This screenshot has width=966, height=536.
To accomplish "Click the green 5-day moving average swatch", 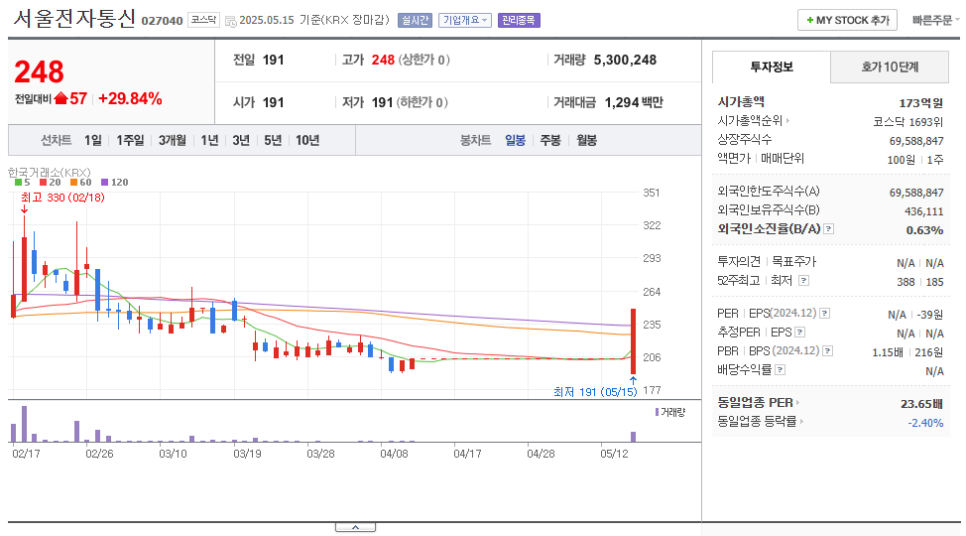I will [18, 182].
